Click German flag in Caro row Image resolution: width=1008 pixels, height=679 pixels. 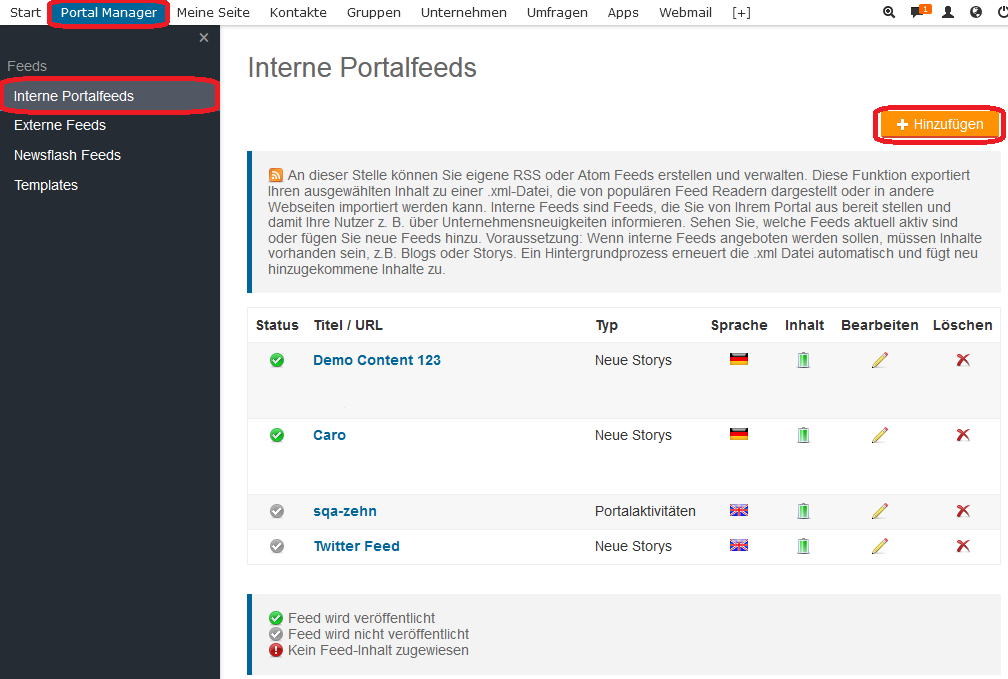pyautogui.click(x=739, y=435)
